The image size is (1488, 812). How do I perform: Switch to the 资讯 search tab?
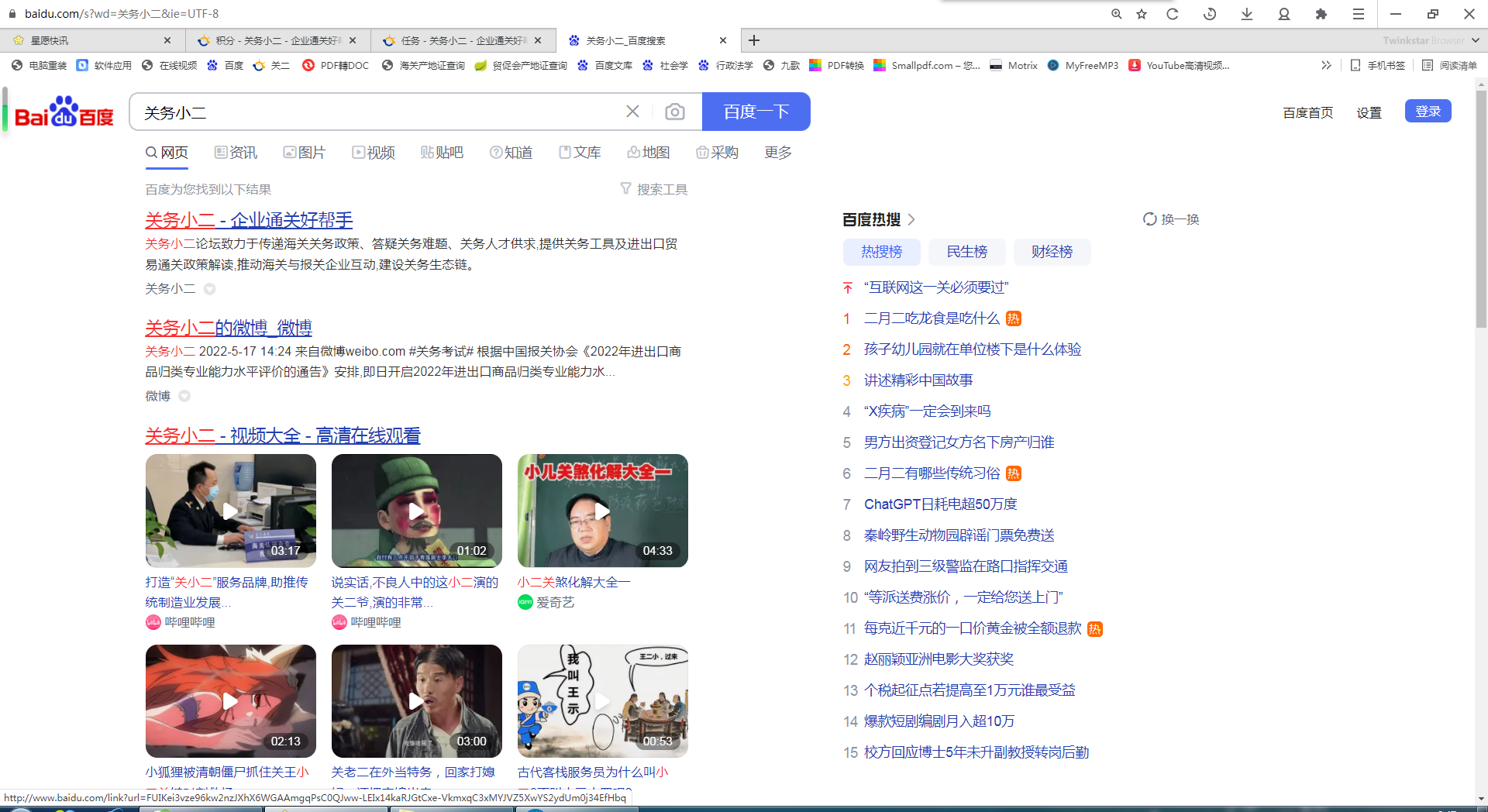click(x=236, y=153)
